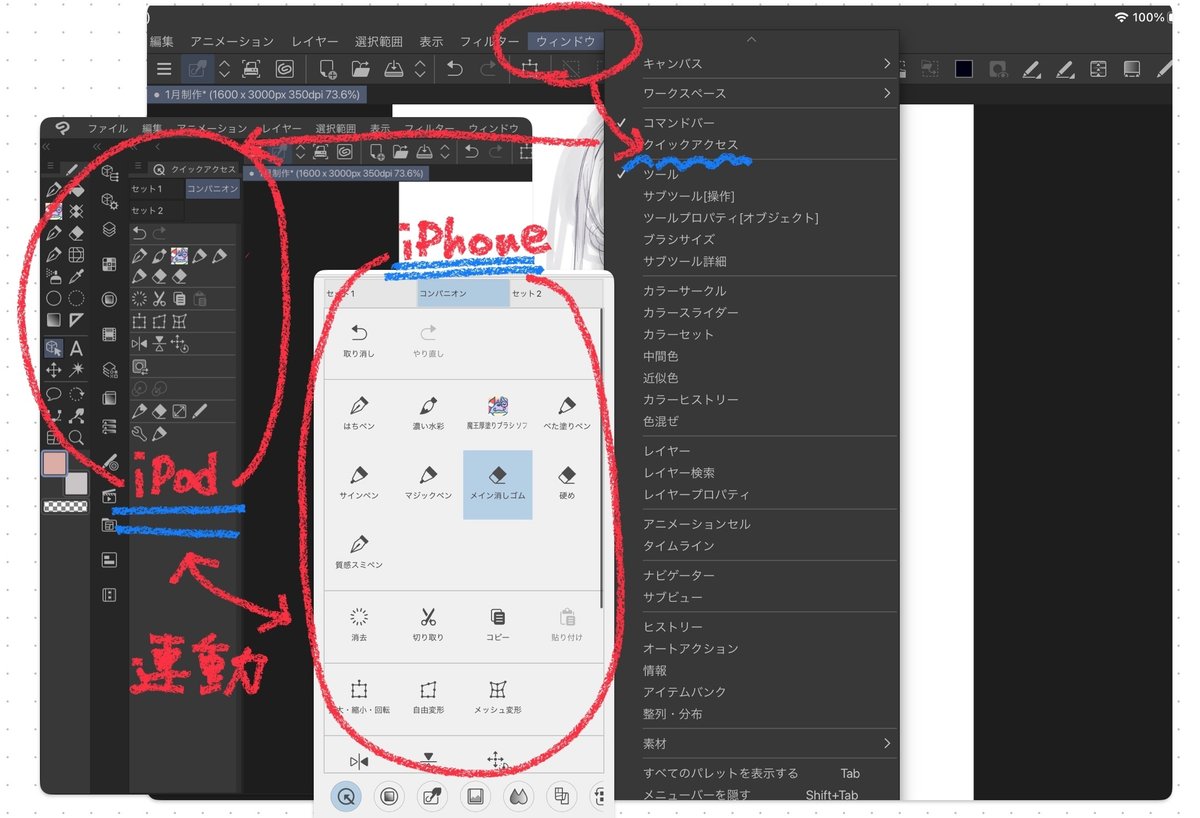The image size is (1200, 818).
Task: Tap the 切り取り scissors icon
Action: pos(428,624)
